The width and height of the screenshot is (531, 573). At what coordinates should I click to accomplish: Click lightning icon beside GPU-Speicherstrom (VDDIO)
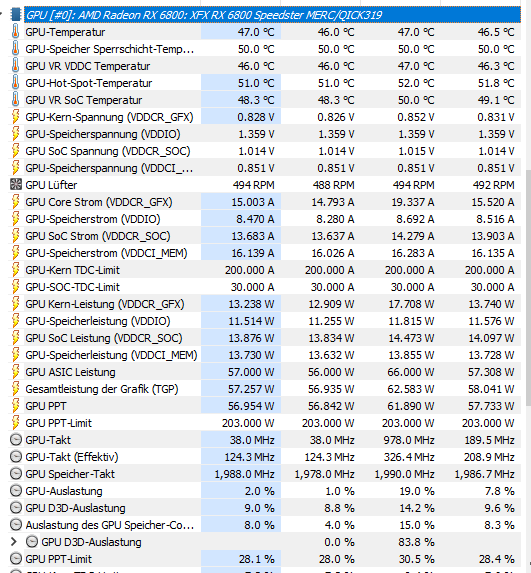[15, 219]
